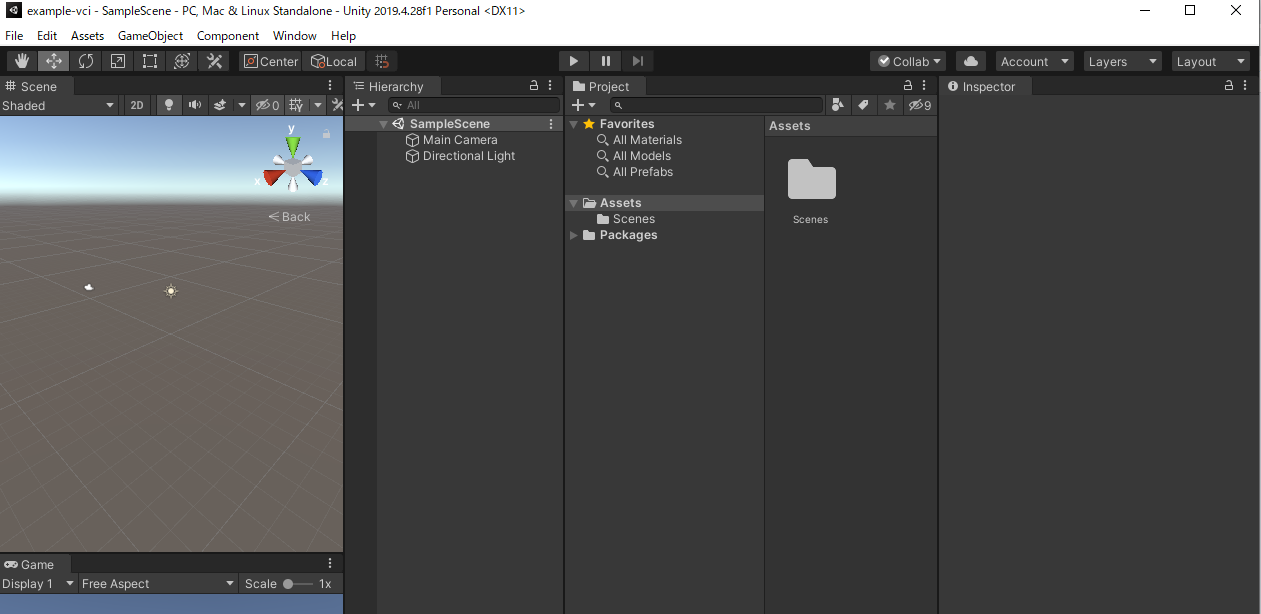Screen dimensions: 1261x614
Task: Open grid settings dropdown arrow
Action: tap(318, 105)
